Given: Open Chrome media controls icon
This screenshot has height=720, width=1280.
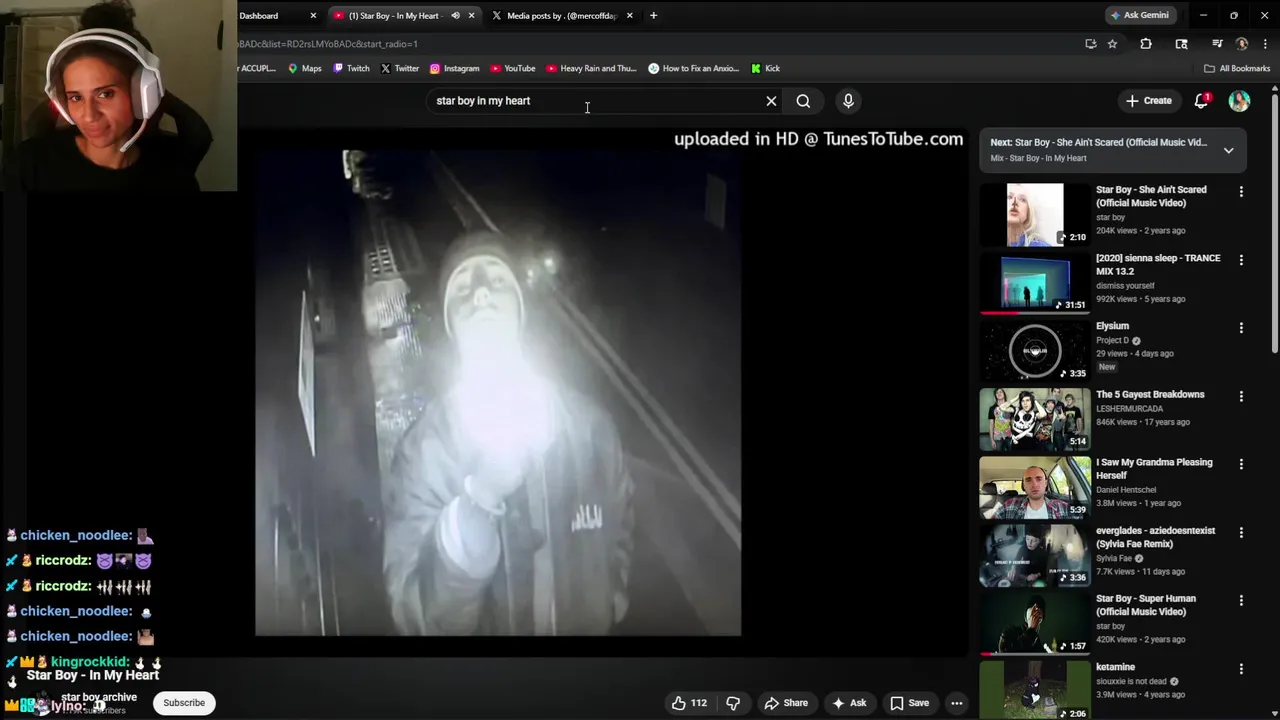Looking at the screenshot, I should (1217, 44).
